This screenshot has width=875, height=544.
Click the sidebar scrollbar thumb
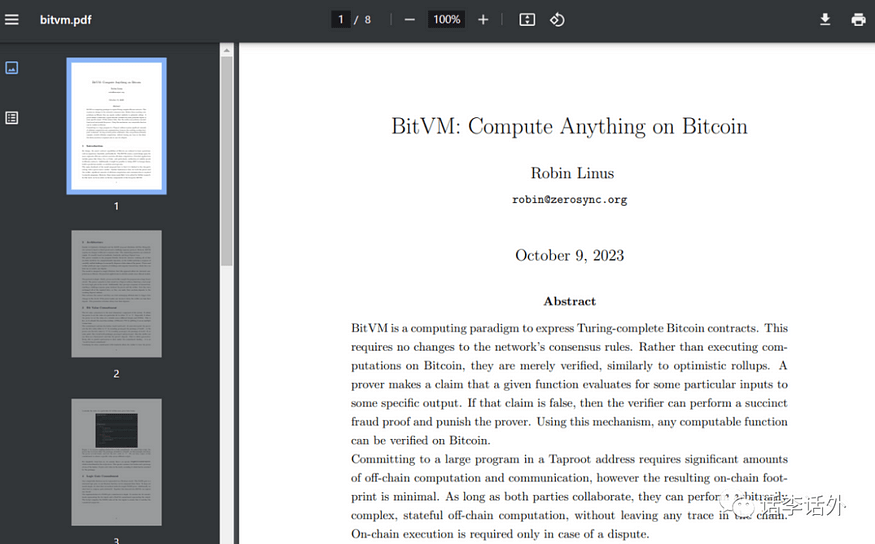pyautogui.click(x=227, y=161)
